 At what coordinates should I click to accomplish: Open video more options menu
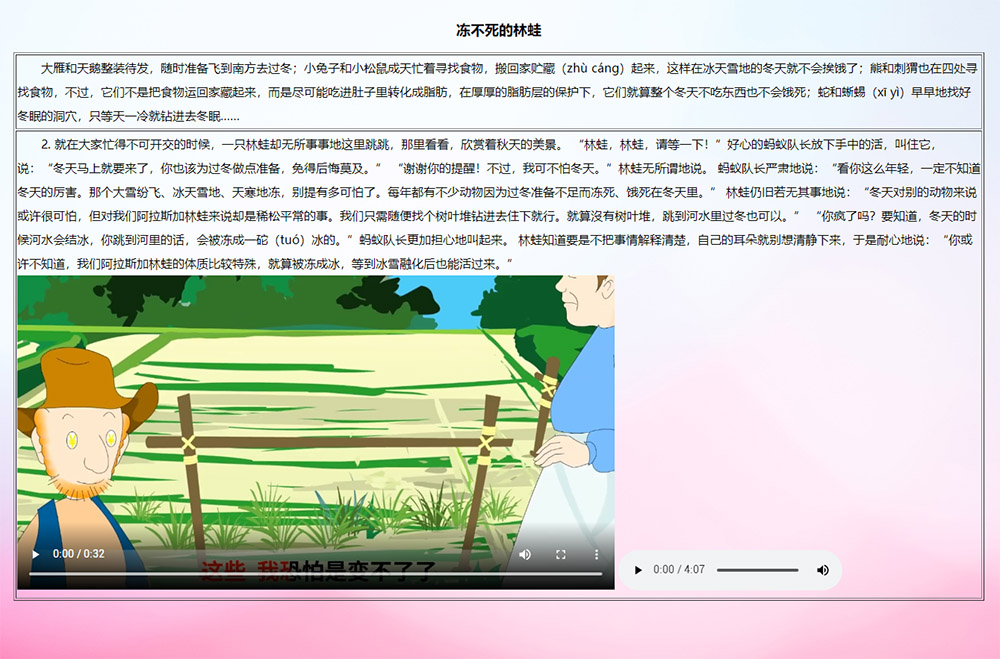tap(596, 554)
